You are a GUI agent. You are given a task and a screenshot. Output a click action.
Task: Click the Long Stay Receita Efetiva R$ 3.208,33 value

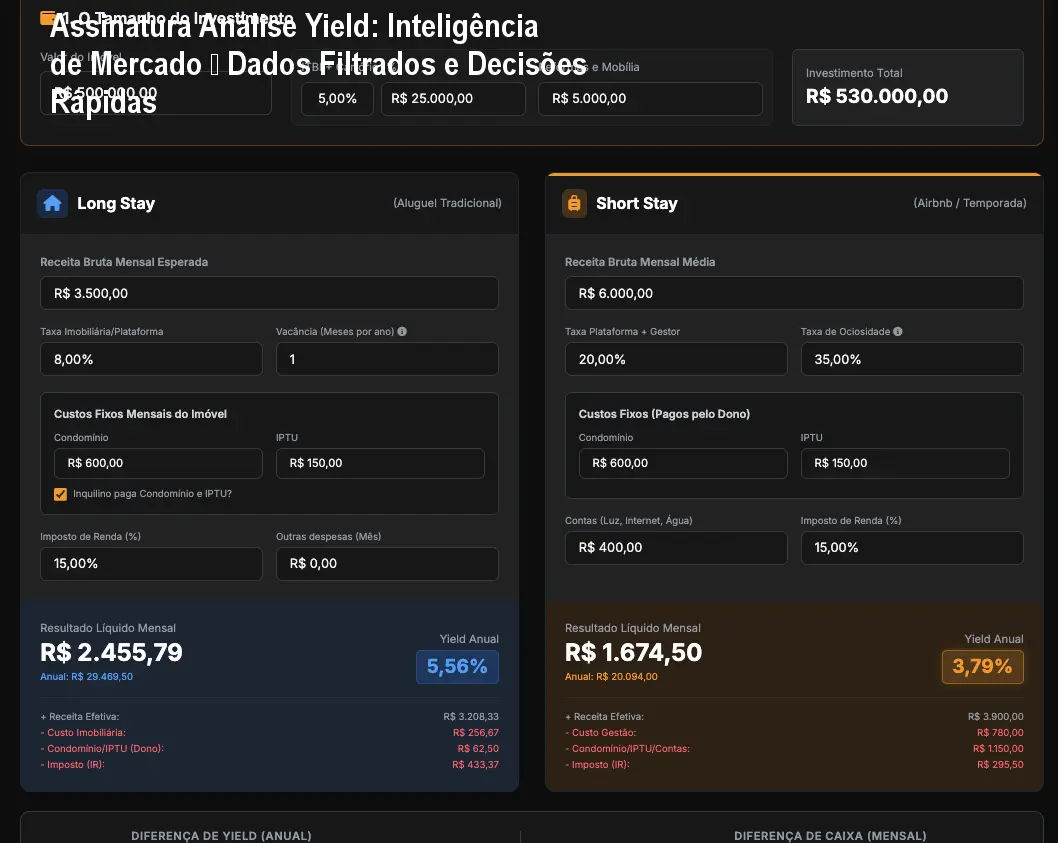pyautogui.click(x=471, y=717)
